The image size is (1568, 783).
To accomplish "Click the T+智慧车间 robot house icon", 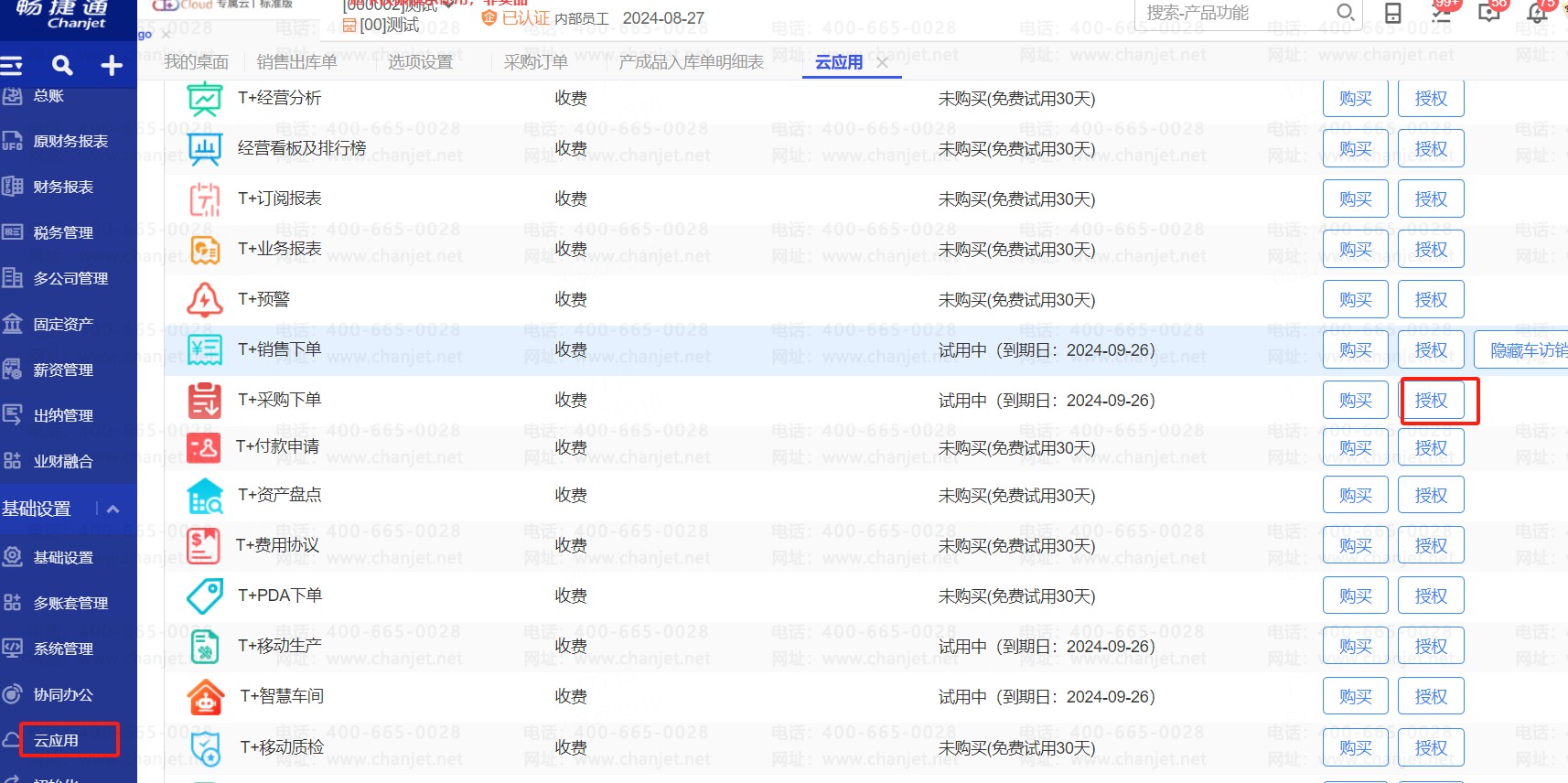I will coord(206,697).
